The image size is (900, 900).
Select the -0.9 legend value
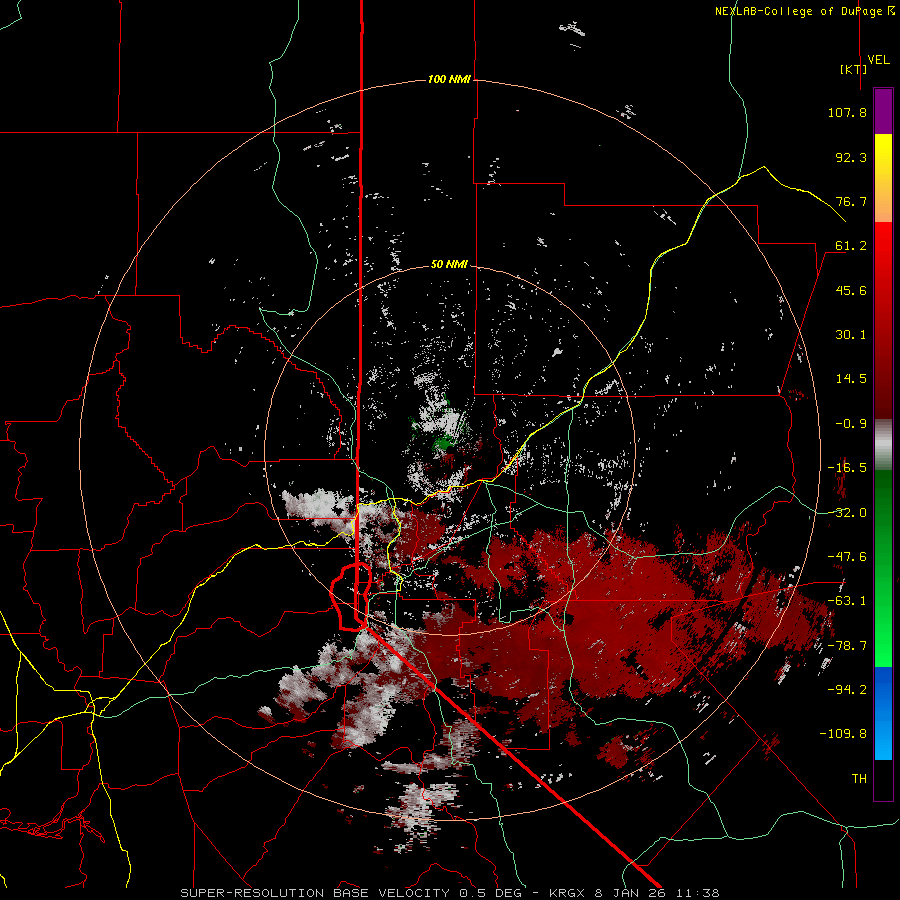coord(851,424)
